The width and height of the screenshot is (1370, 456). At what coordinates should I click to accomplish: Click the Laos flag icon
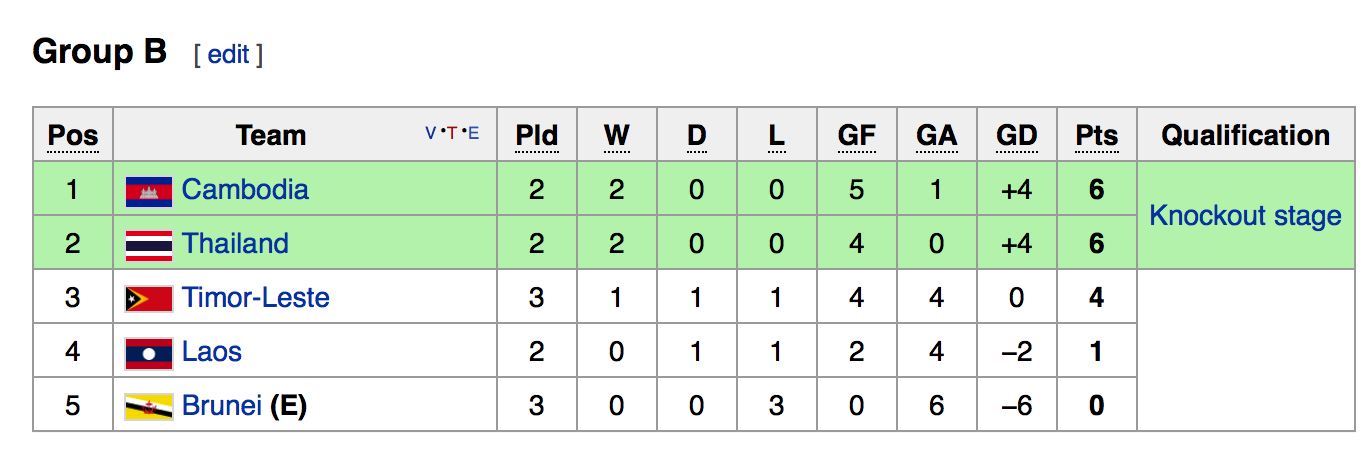(148, 352)
